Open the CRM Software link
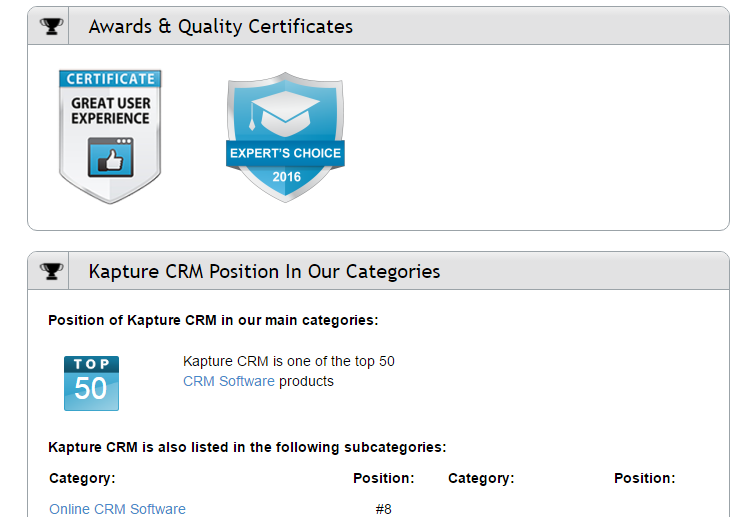The height and width of the screenshot is (517, 743). (x=229, y=381)
